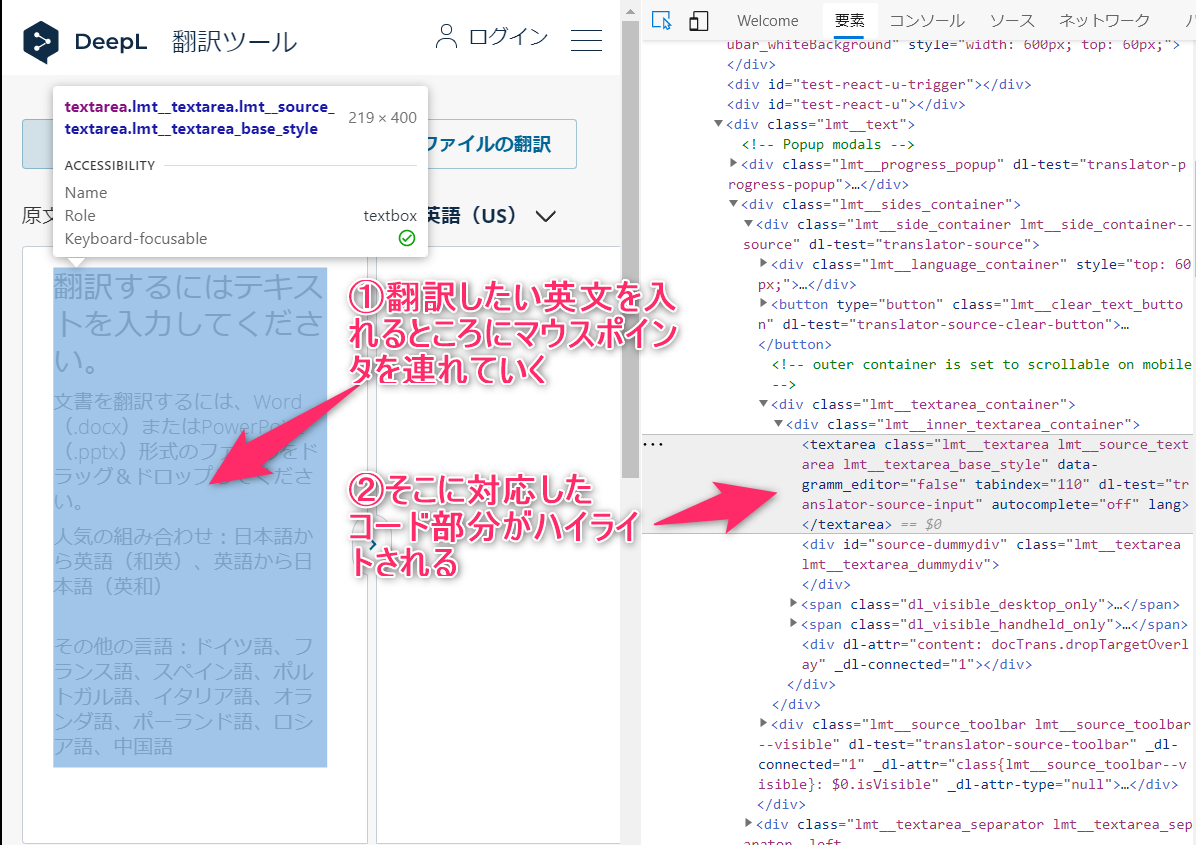Screen dimensions: 1196x845
Task: Click the scrollbar up arrow in DevTools
Action: click(631, 10)
